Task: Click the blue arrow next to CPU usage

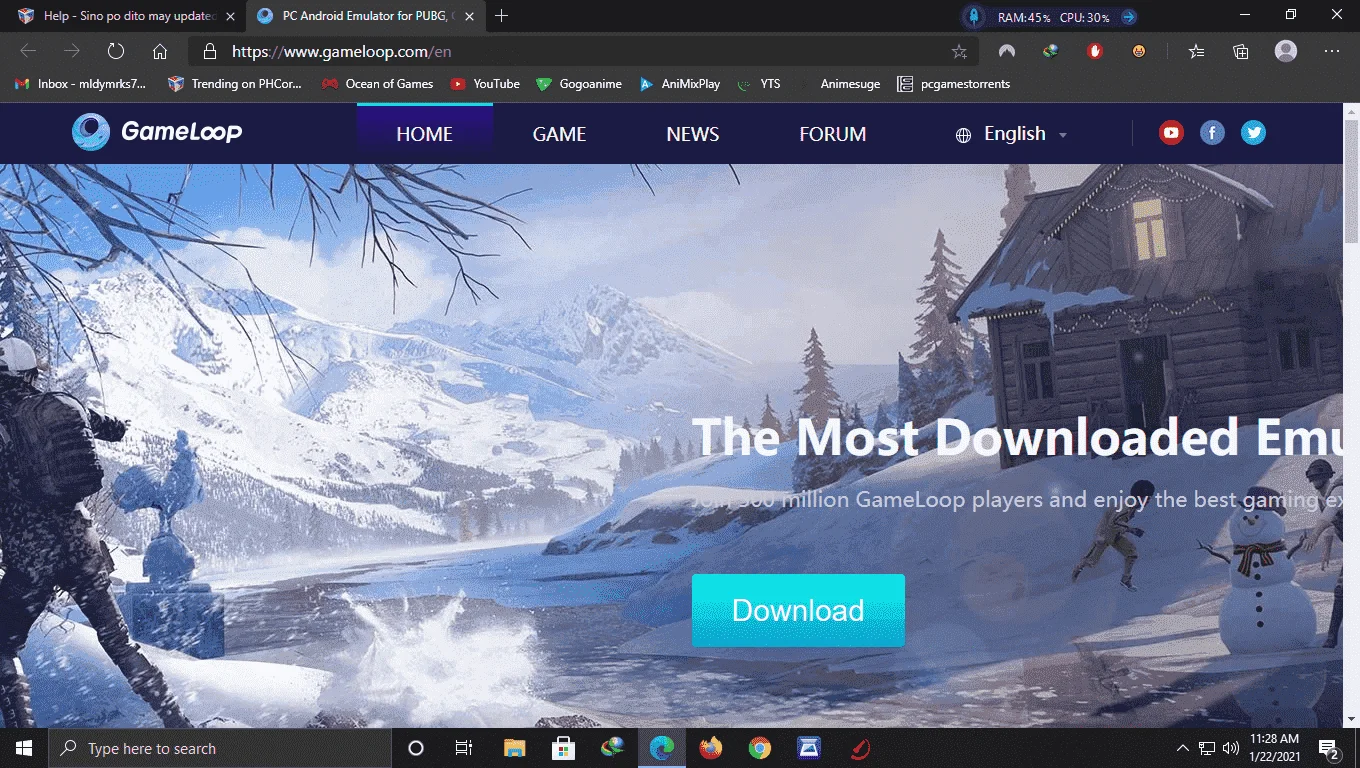Action: [1128, 17]
